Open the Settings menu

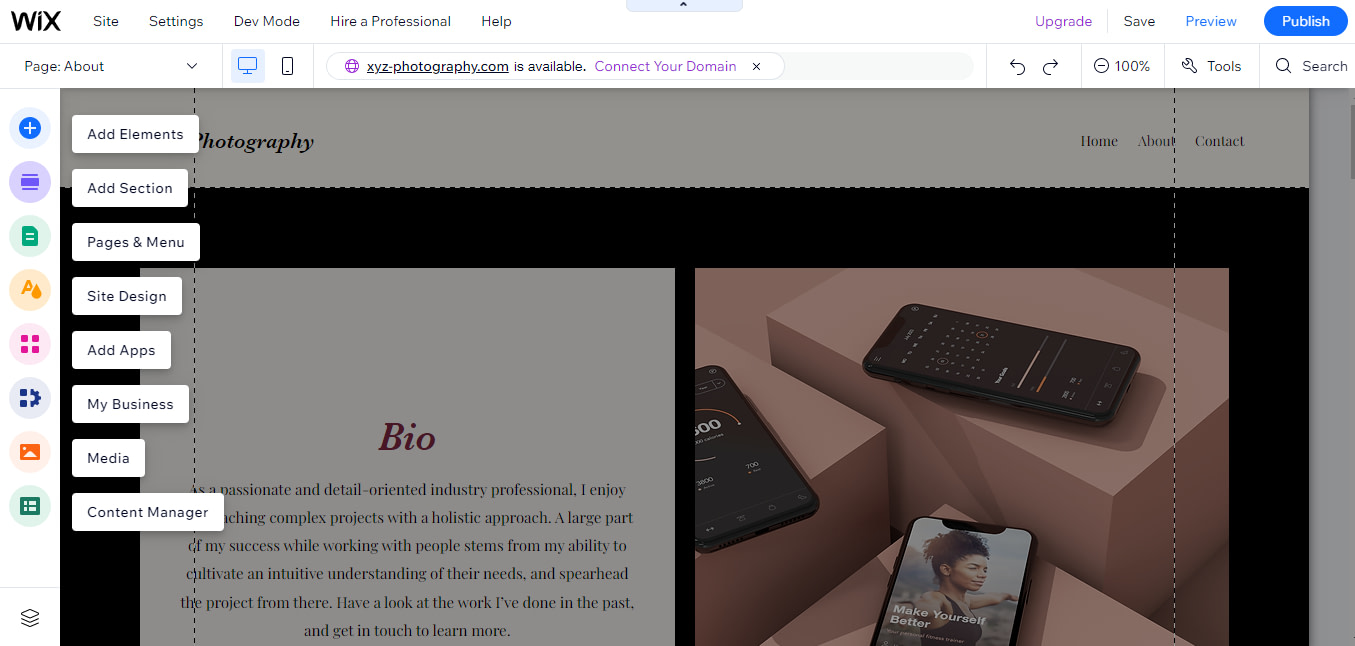tap(175, 20)
